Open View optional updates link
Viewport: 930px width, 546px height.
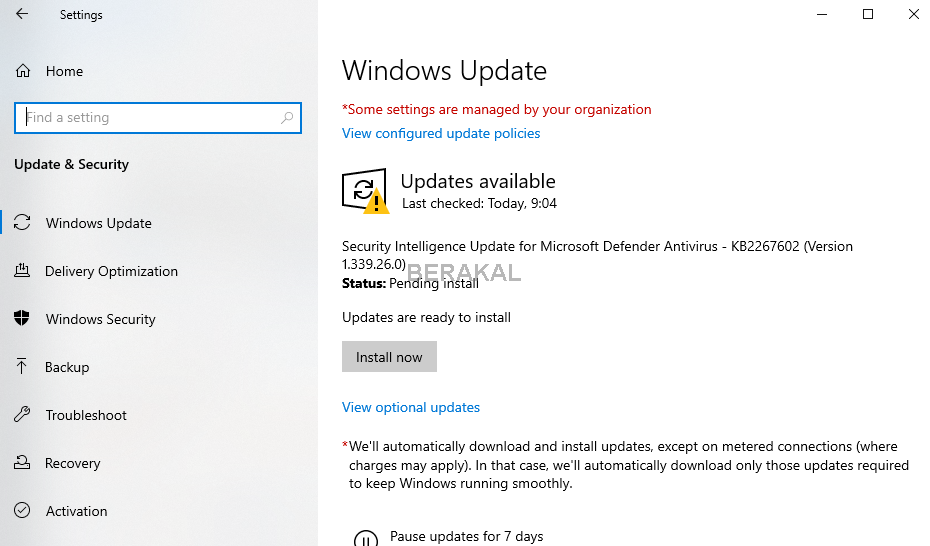[x=410, y=407]
